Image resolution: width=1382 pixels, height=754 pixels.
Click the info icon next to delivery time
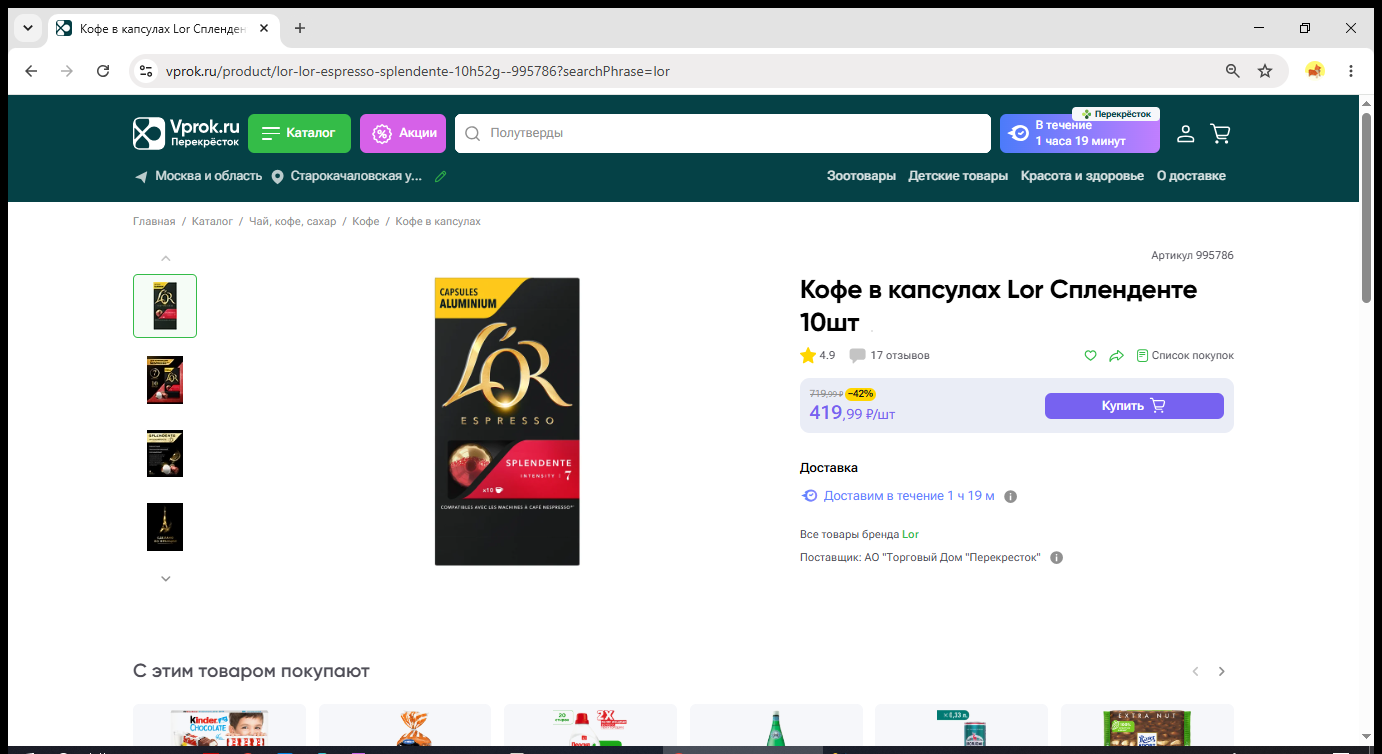pos(1011,496)
